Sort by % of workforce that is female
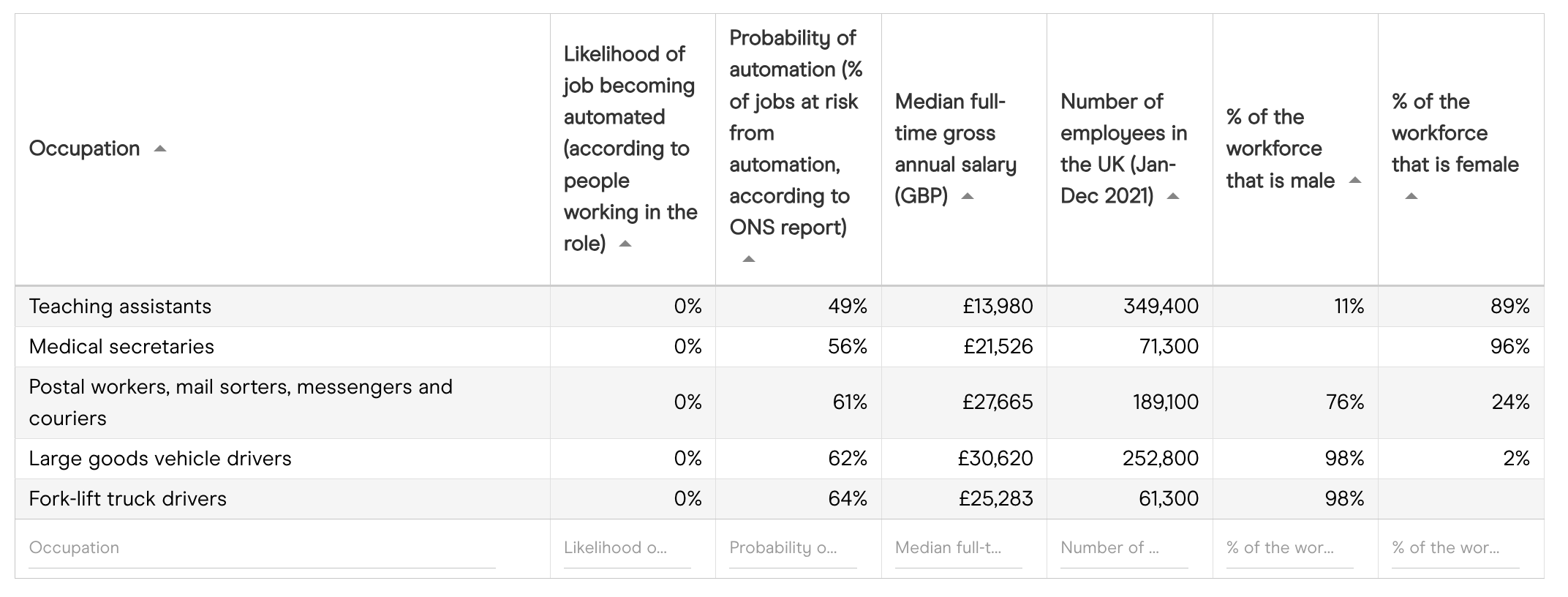Viewport: 1568px width, 597px height. (x=1411, y=196)
